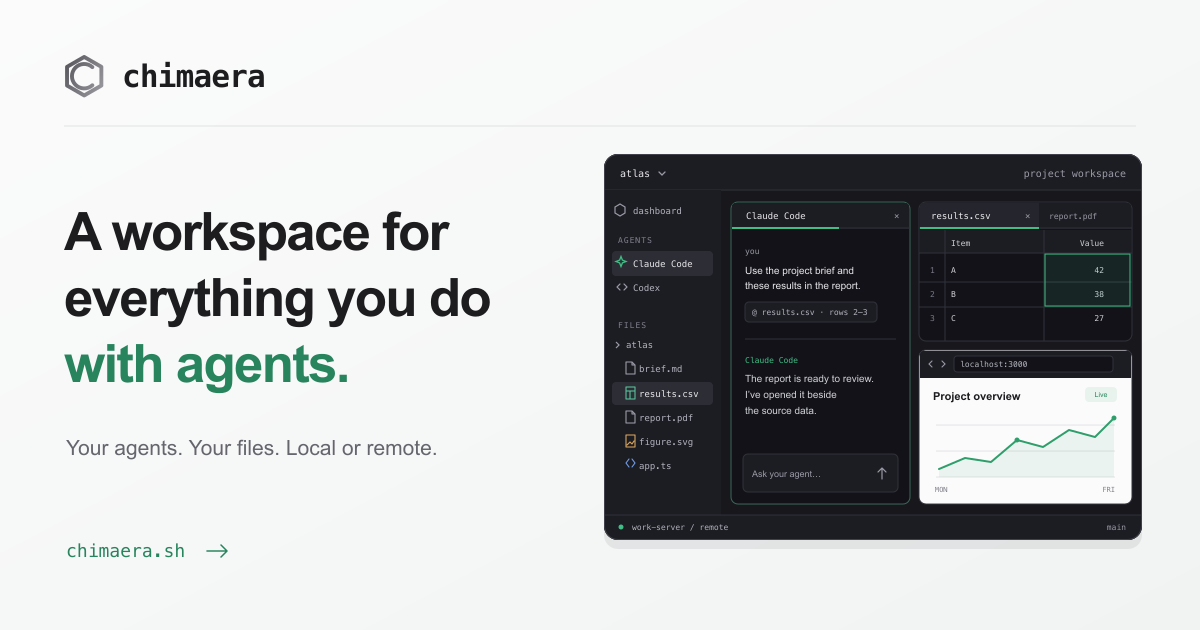Image resolution: width=1200 pixels, height=630 pixels.
Task: Click the FRI axis label
Action: point(1108,490)
